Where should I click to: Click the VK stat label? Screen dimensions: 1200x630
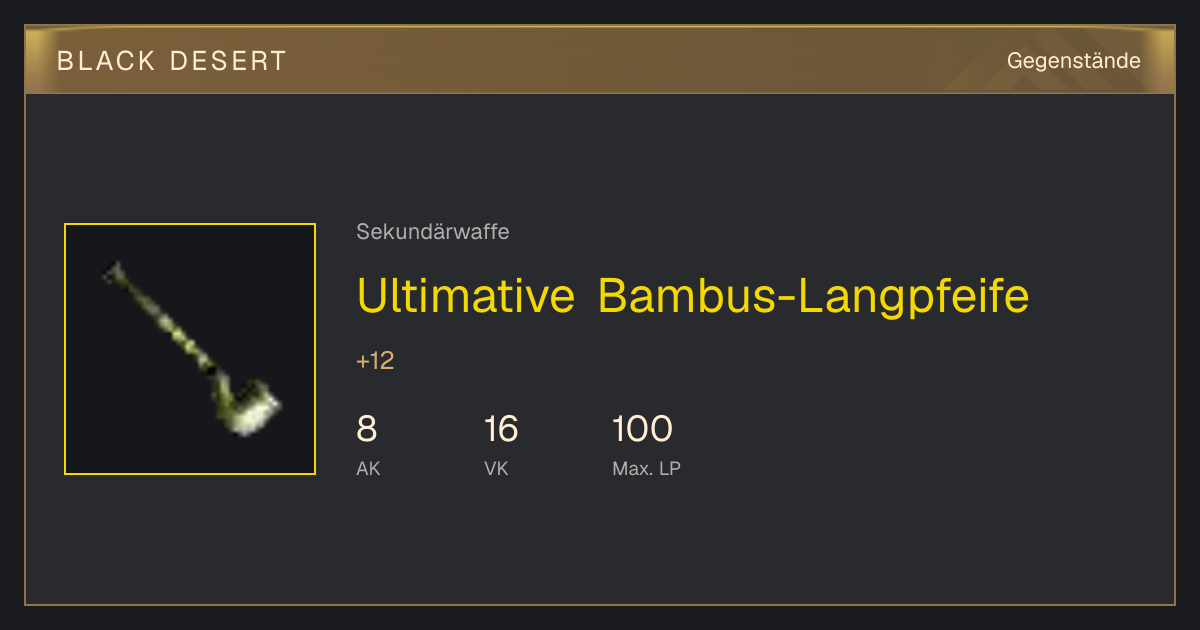point(496,468)
